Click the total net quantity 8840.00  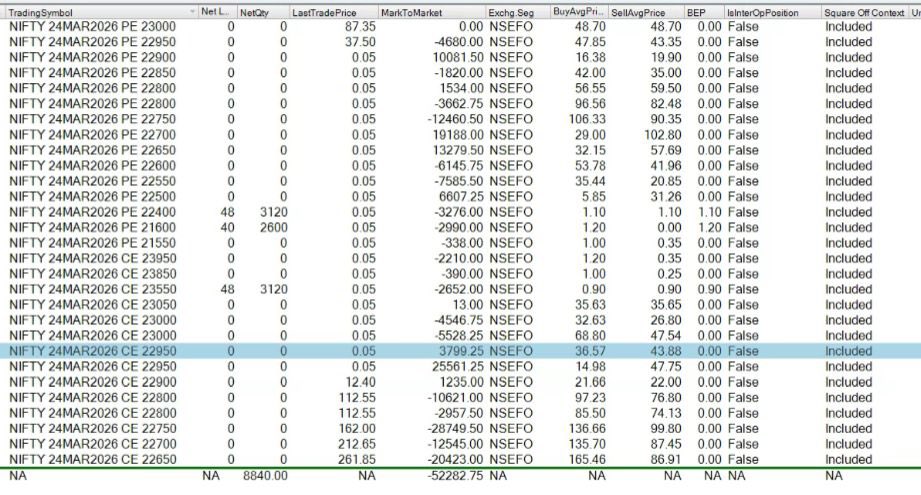pyautogui.click(x=265, y=475)
